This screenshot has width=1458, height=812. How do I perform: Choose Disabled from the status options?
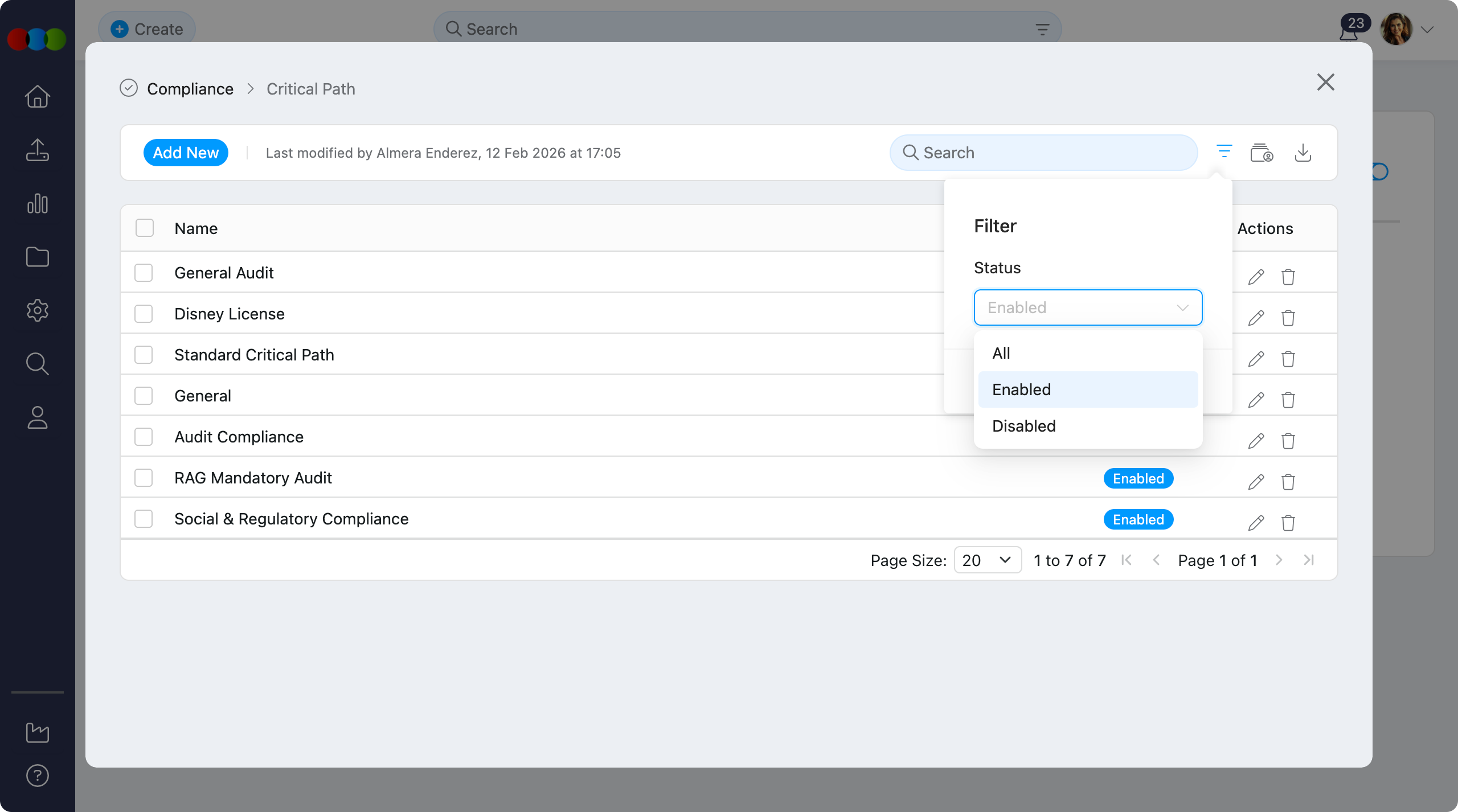(1024, 426)
